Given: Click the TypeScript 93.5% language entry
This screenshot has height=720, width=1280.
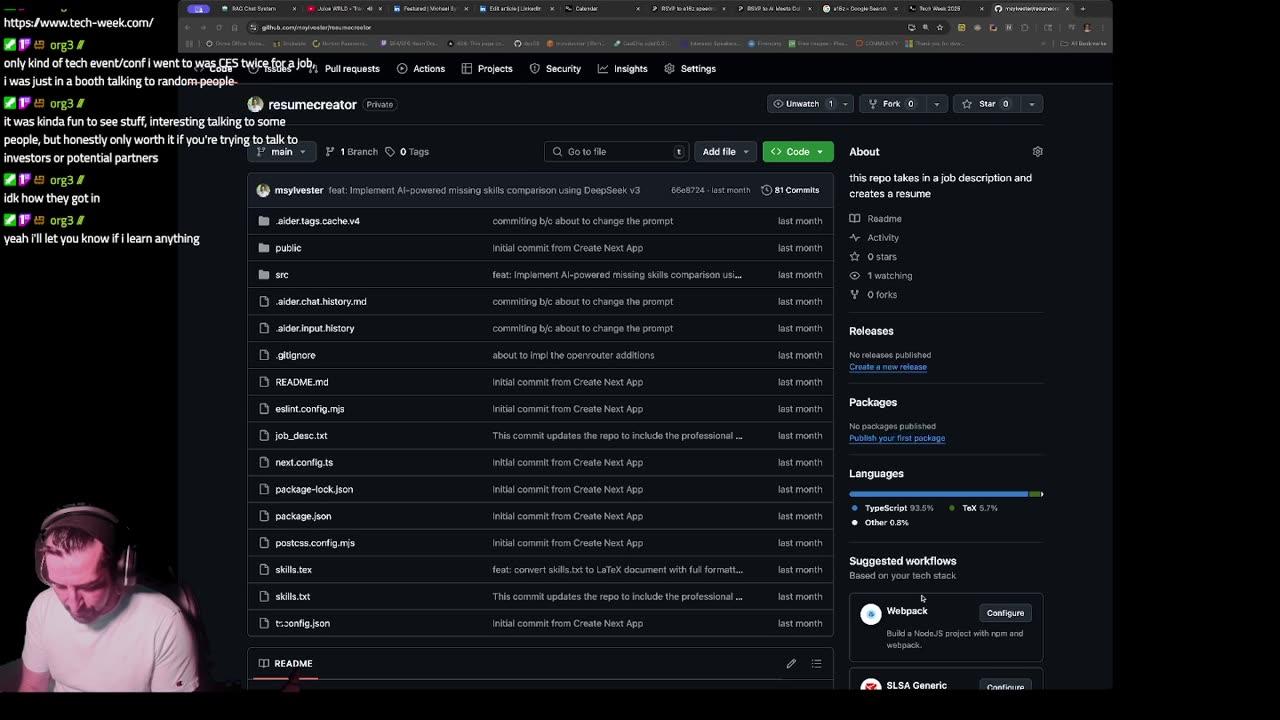Looking at the screenshot, I should (892, 508).
